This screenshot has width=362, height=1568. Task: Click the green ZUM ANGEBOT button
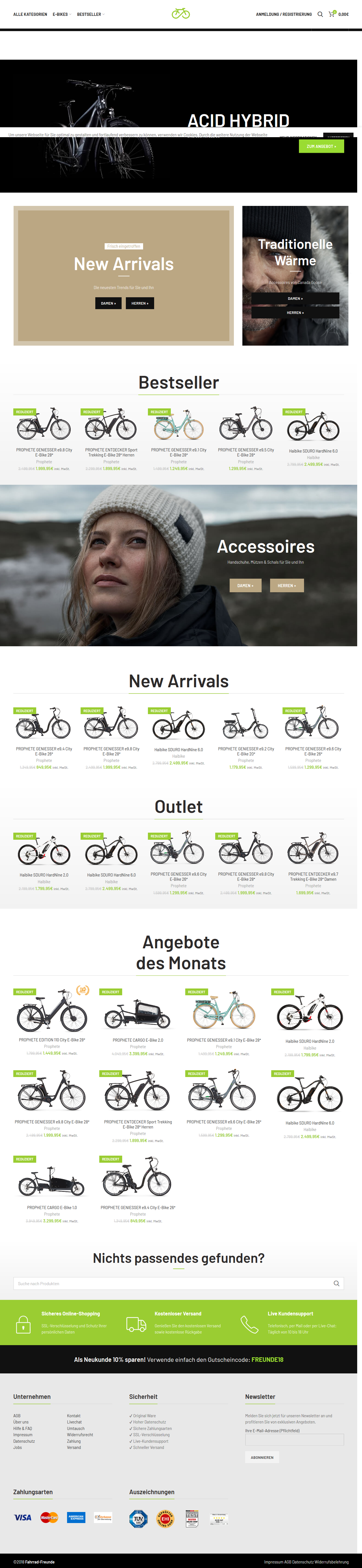pos(321,147)
